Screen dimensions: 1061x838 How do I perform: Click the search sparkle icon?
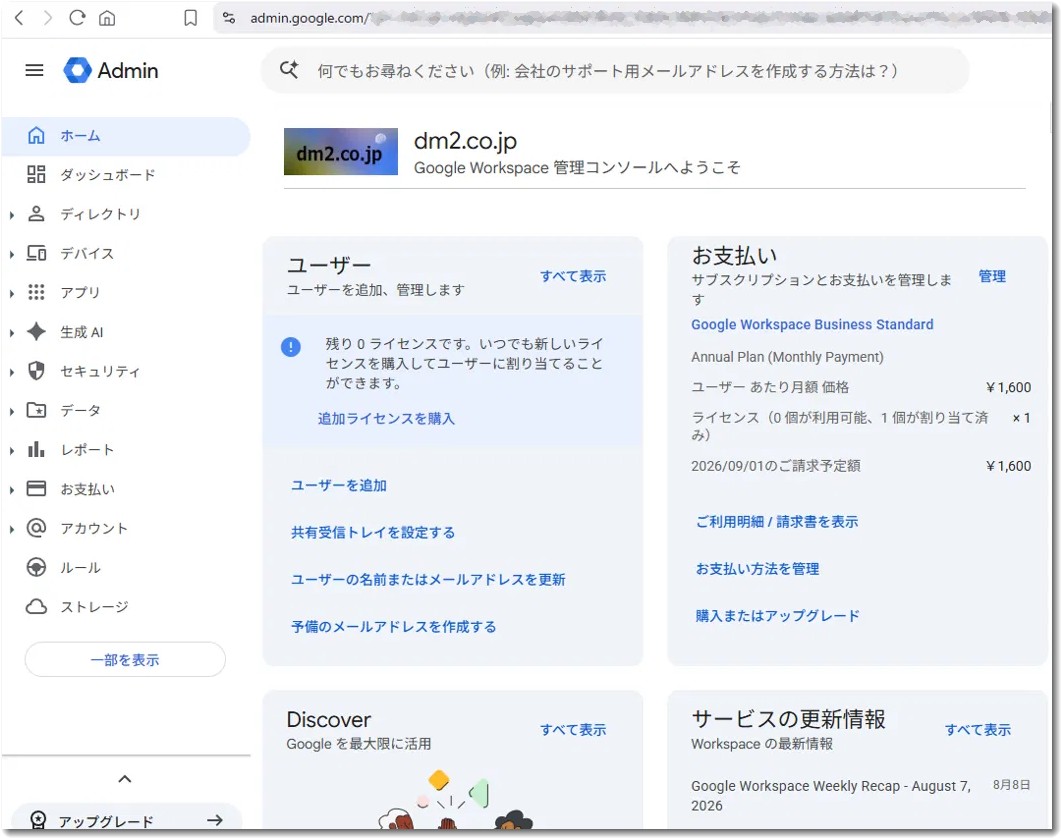pos(289,70)
